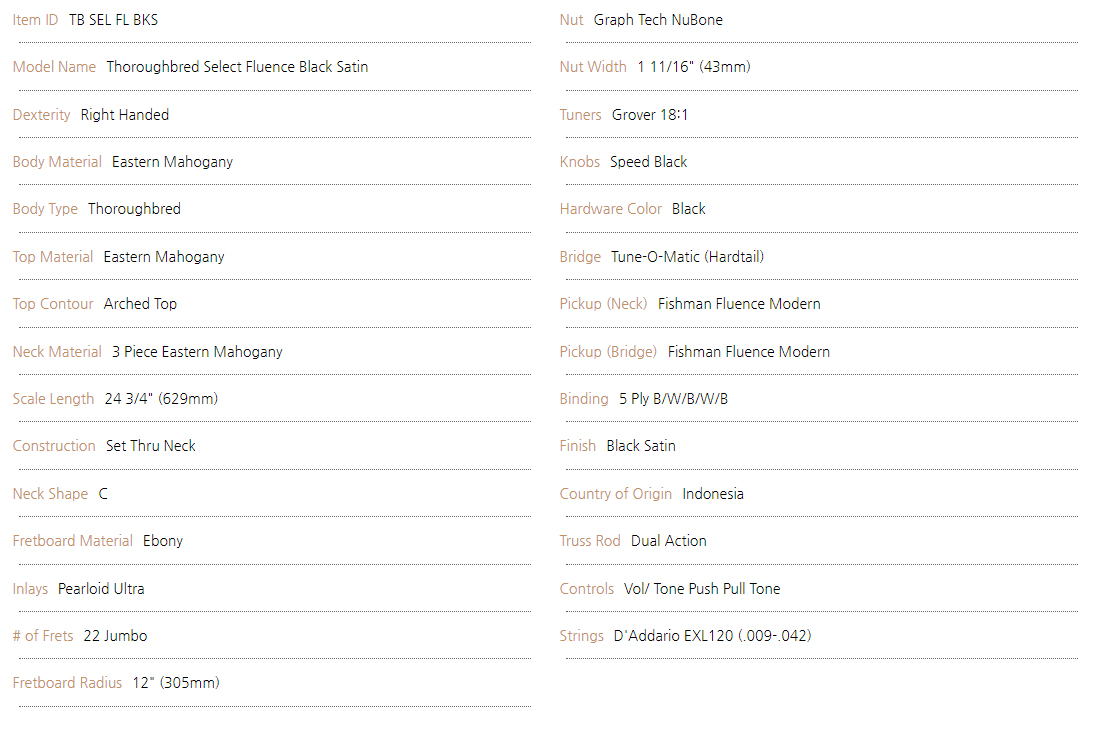Click the 'Scale Length' label

coord(54,399)
